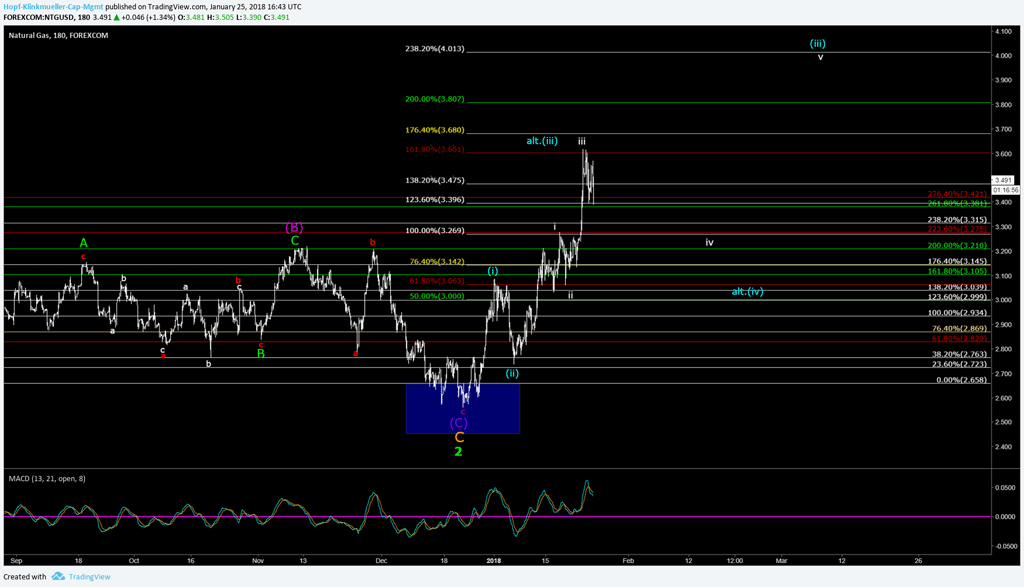Screen dimensions: 1024x587
Task: Select the MACD (13, 21, open, 8) indicator label
Action: pyautogui.click(x=49, y=479)
